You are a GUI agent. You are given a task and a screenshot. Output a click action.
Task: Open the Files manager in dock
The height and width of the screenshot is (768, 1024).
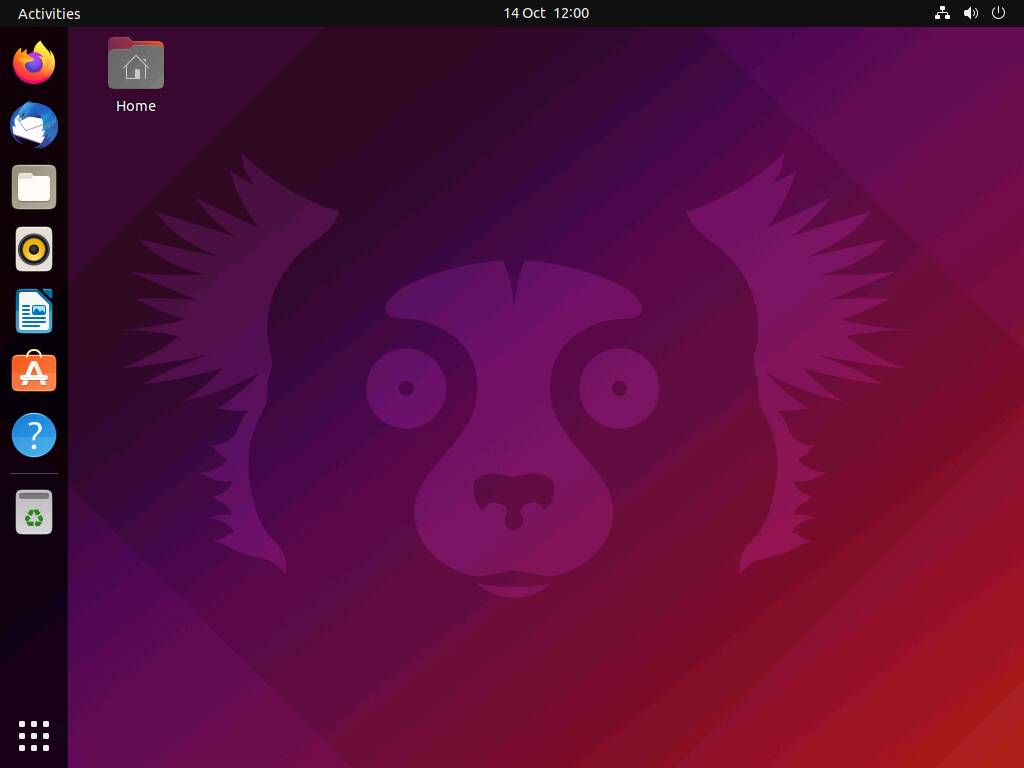pos(34,187)
